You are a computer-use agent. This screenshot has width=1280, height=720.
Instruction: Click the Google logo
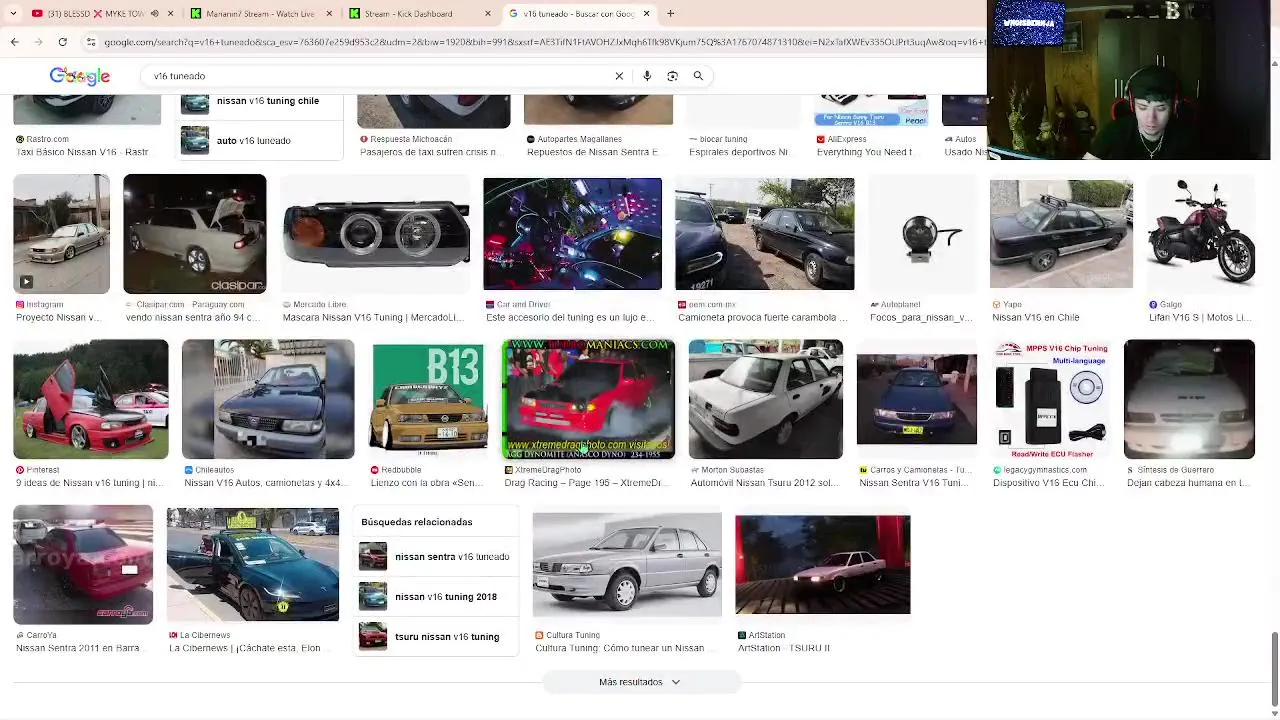coord(79,76)
